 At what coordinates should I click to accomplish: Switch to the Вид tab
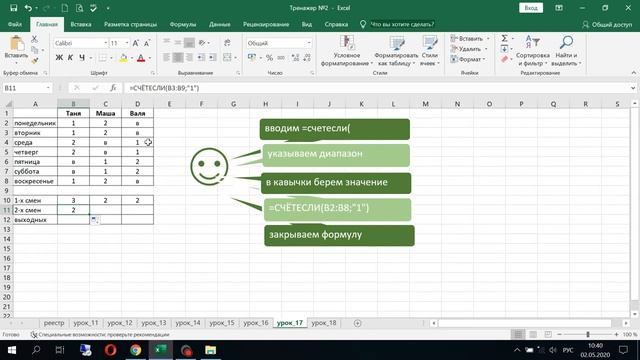point(307,24)
